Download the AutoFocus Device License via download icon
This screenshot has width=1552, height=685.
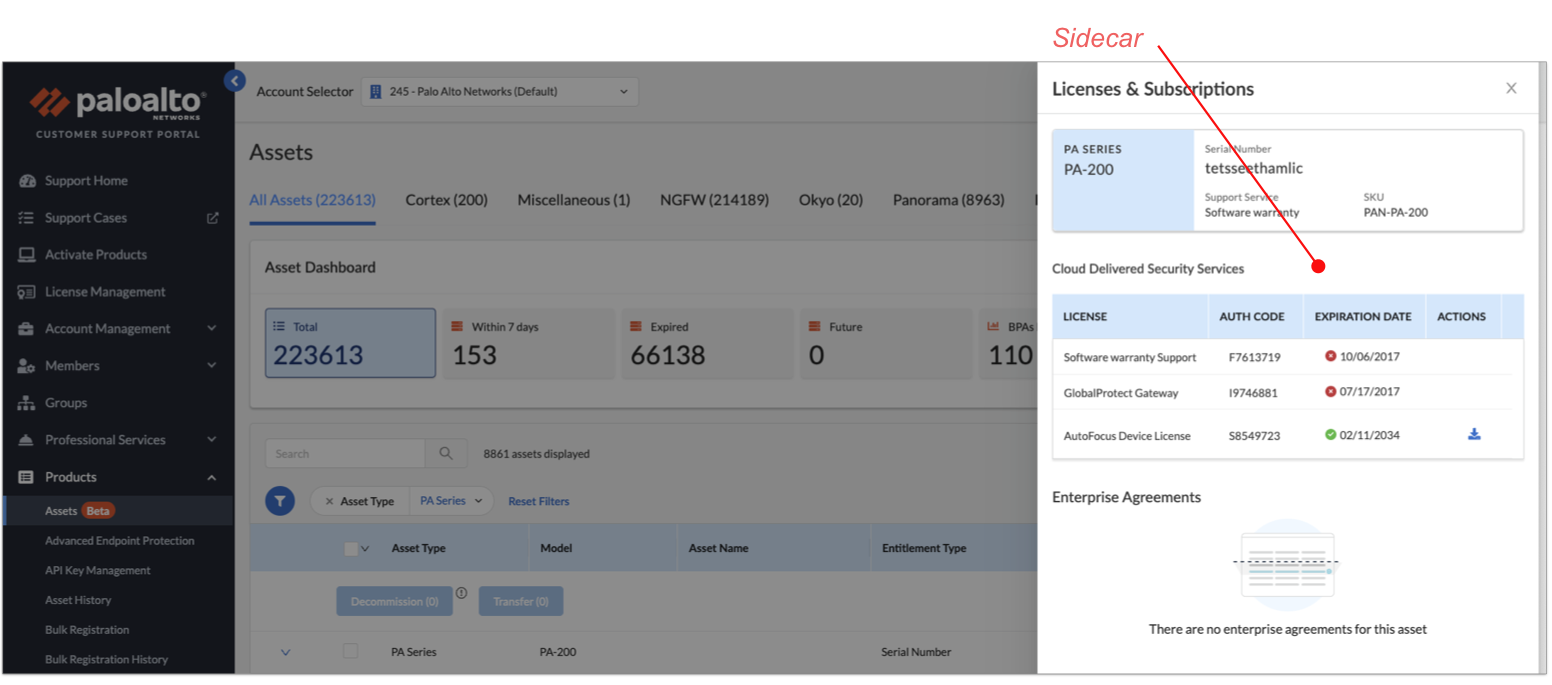(1474, 435)
